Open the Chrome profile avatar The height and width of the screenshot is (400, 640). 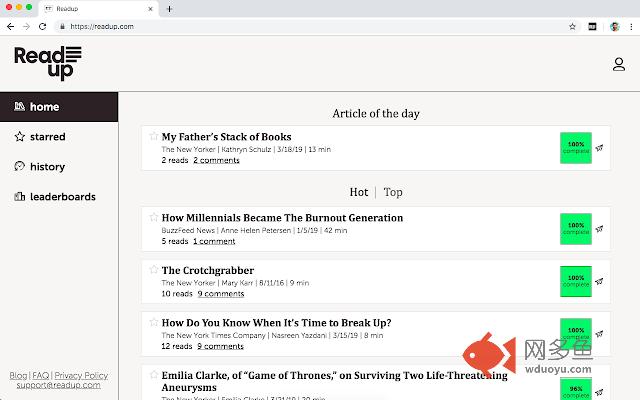tap(615, 27)
